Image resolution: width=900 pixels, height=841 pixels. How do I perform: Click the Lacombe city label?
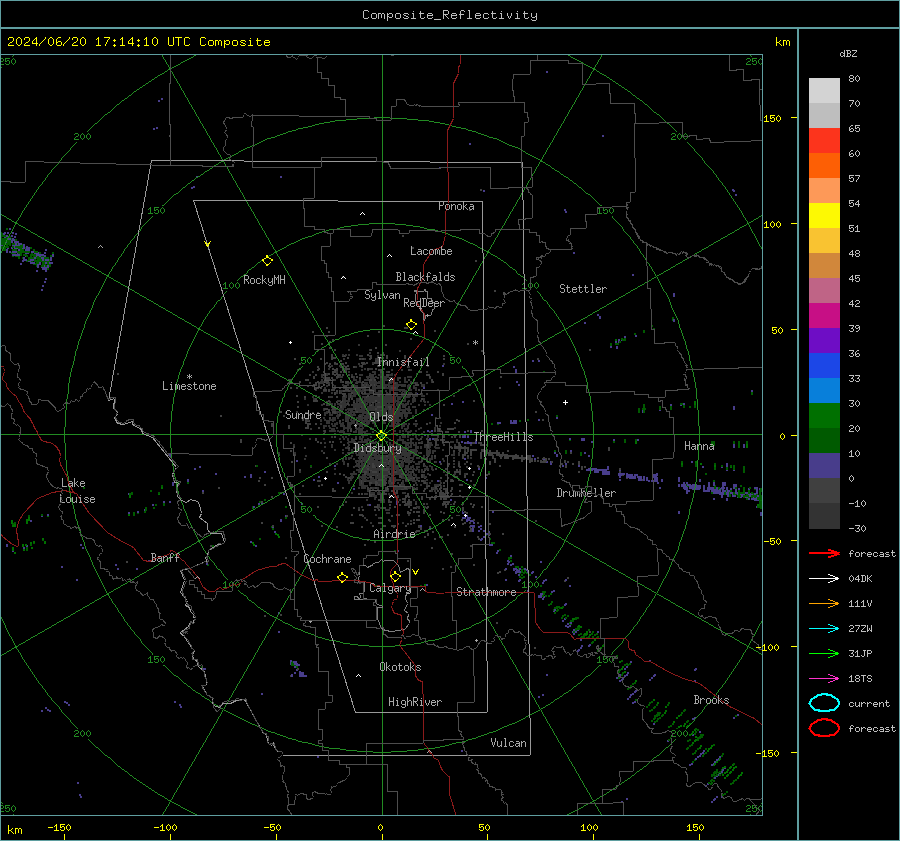(431, 251)
